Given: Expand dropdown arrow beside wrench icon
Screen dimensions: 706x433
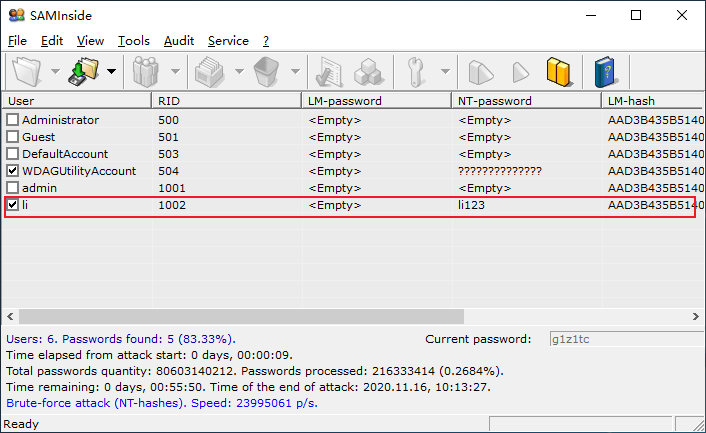Looking at the screenshot, I should pyautogui.click(x=445, y=71).
